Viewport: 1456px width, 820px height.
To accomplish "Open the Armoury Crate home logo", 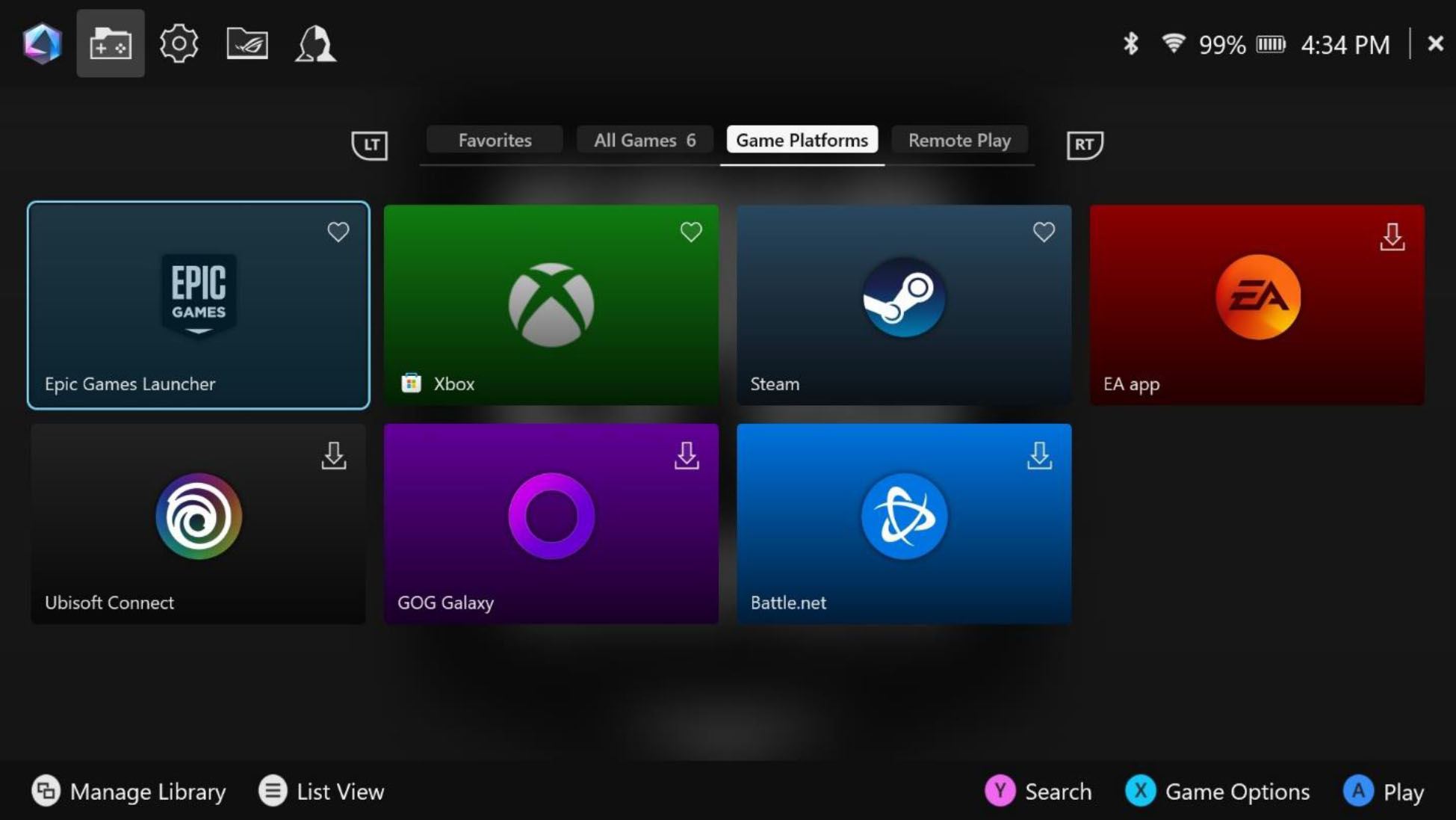I will [x=42, y=43].
